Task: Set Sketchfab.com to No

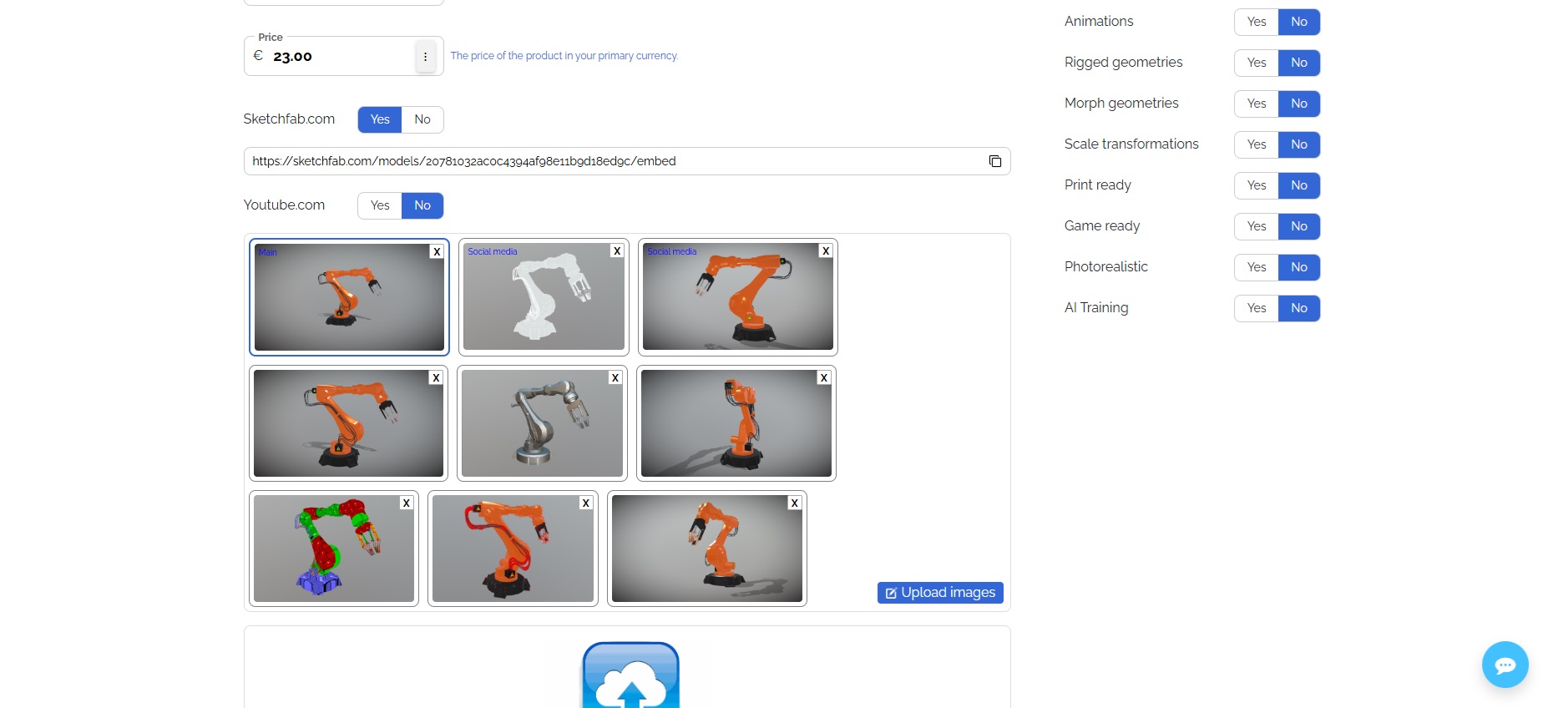Action: pyautogui.click(x=422, y=119)
